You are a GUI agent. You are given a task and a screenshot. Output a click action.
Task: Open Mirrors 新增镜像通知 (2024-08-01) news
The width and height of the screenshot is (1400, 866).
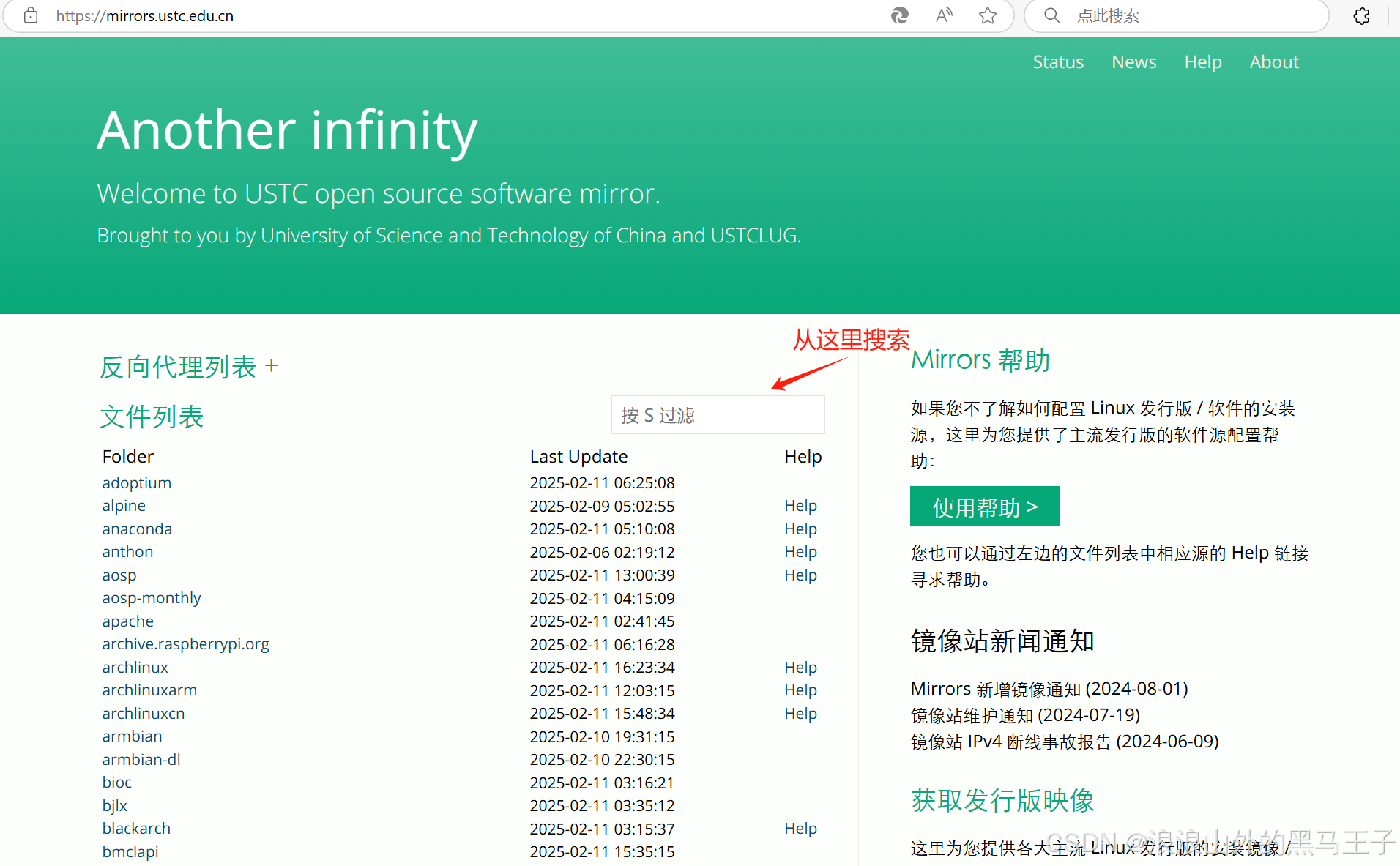[1049, 689]
